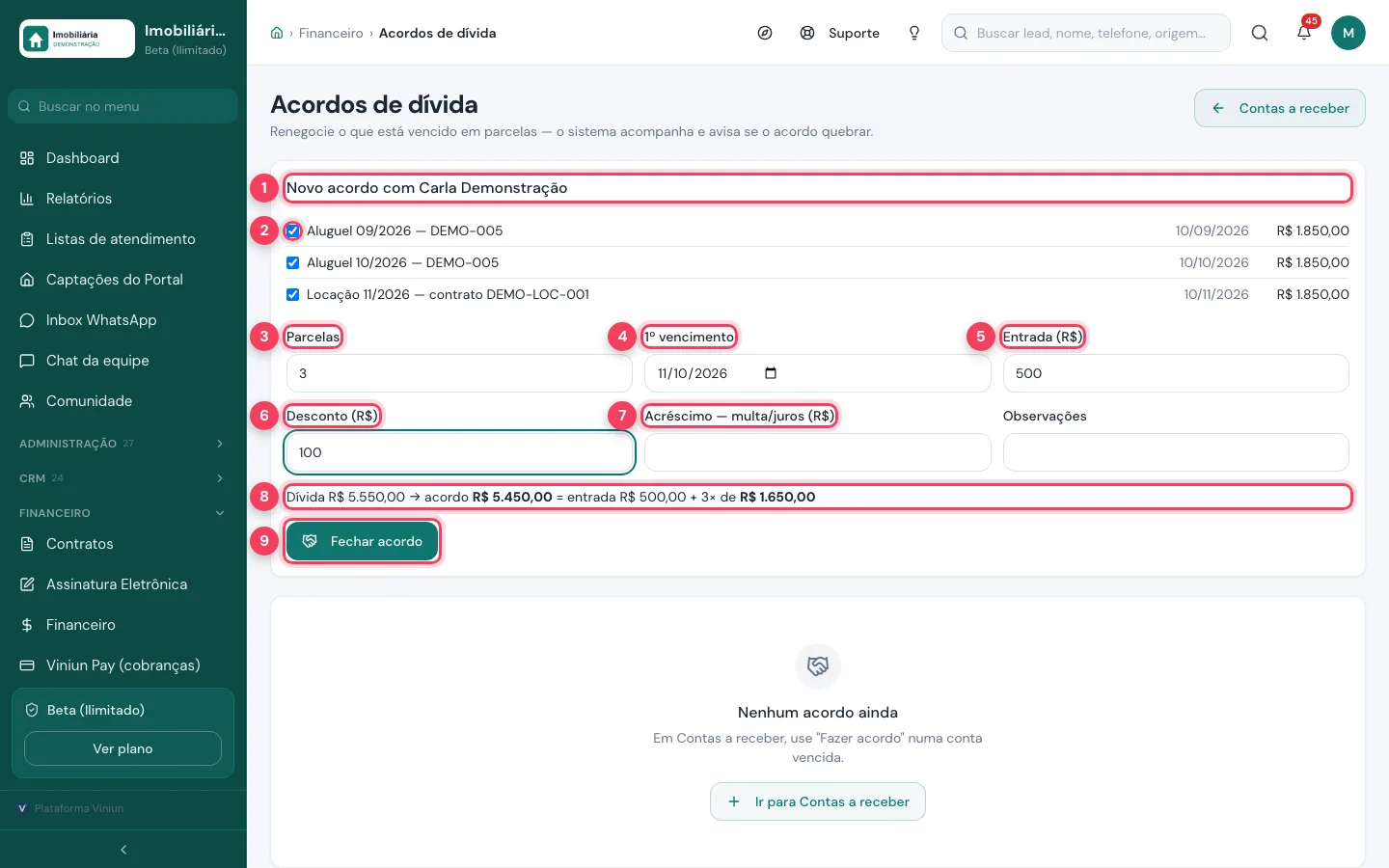This screenshot has width=1389, height=868.
Task: Expand the CRM menu section
Action: coord(123,478)
